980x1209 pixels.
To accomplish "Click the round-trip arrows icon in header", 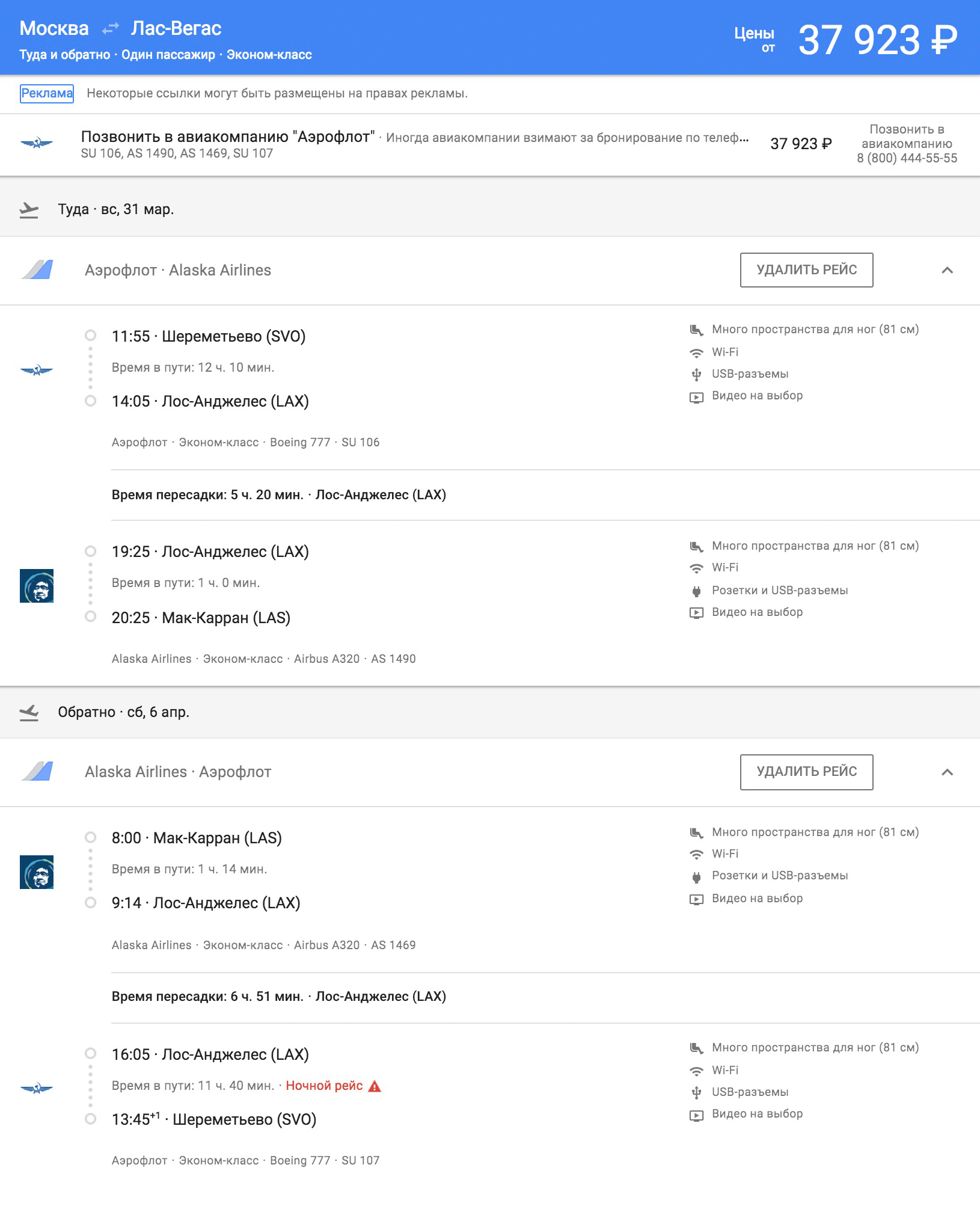I will [110, 28].
